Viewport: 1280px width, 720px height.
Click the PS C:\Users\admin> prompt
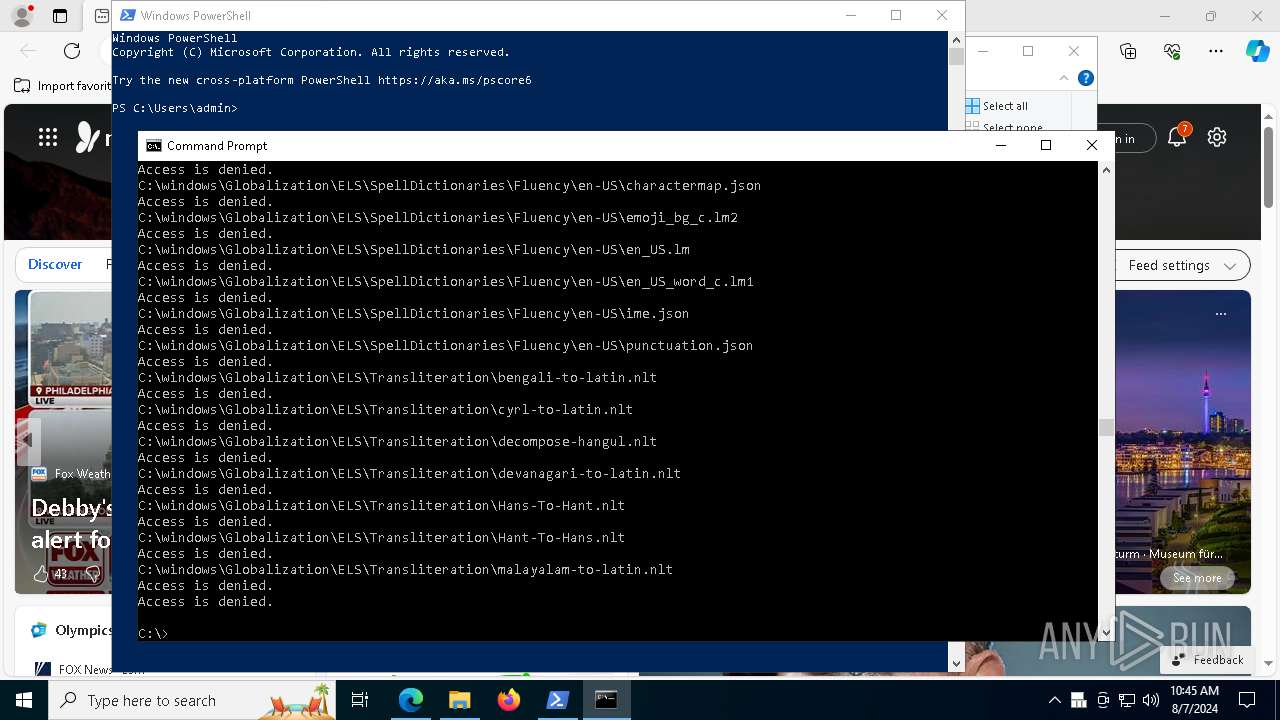[175, 108]
